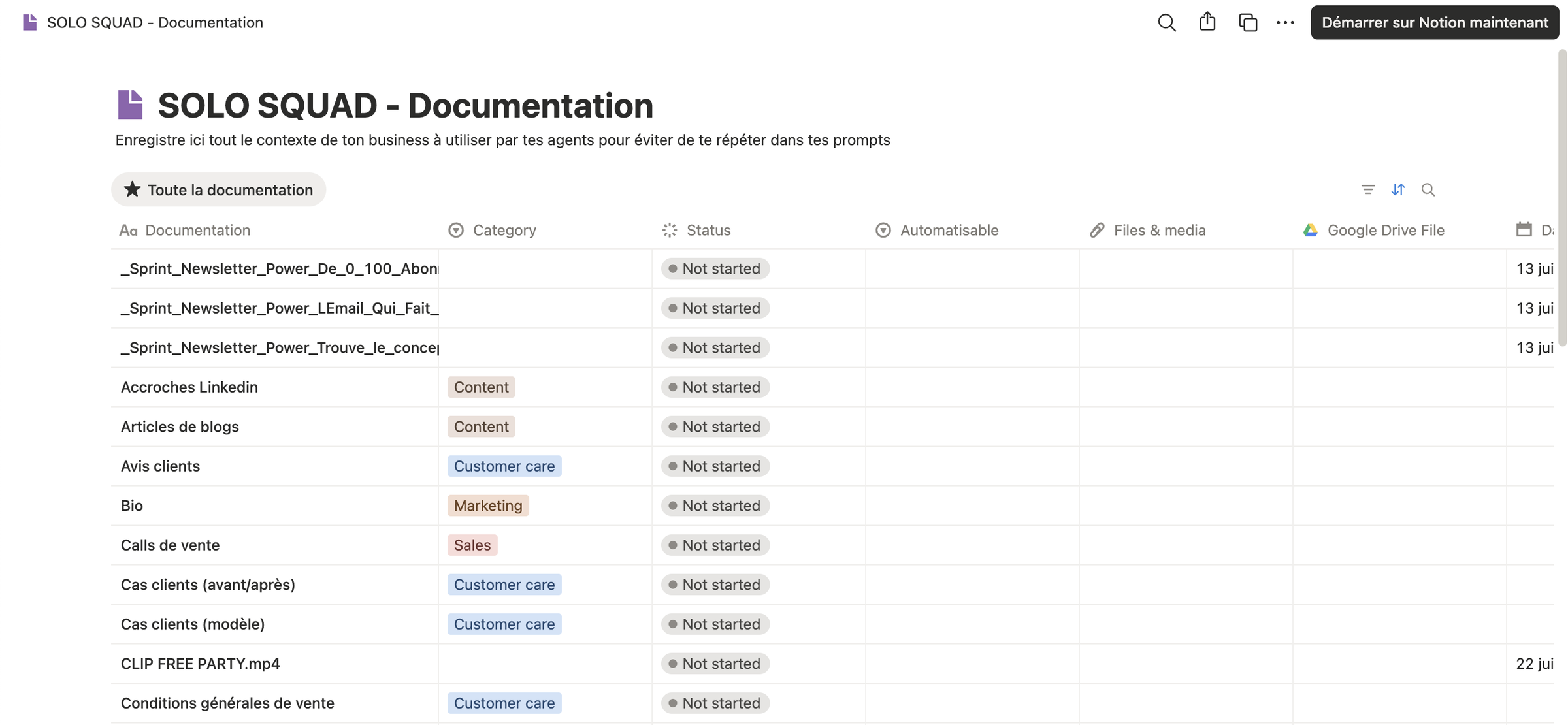The width and height of the screenshot is (1568, 725).
Task: Click Content tag for Articles de blogs
Action: pos(482,427)
